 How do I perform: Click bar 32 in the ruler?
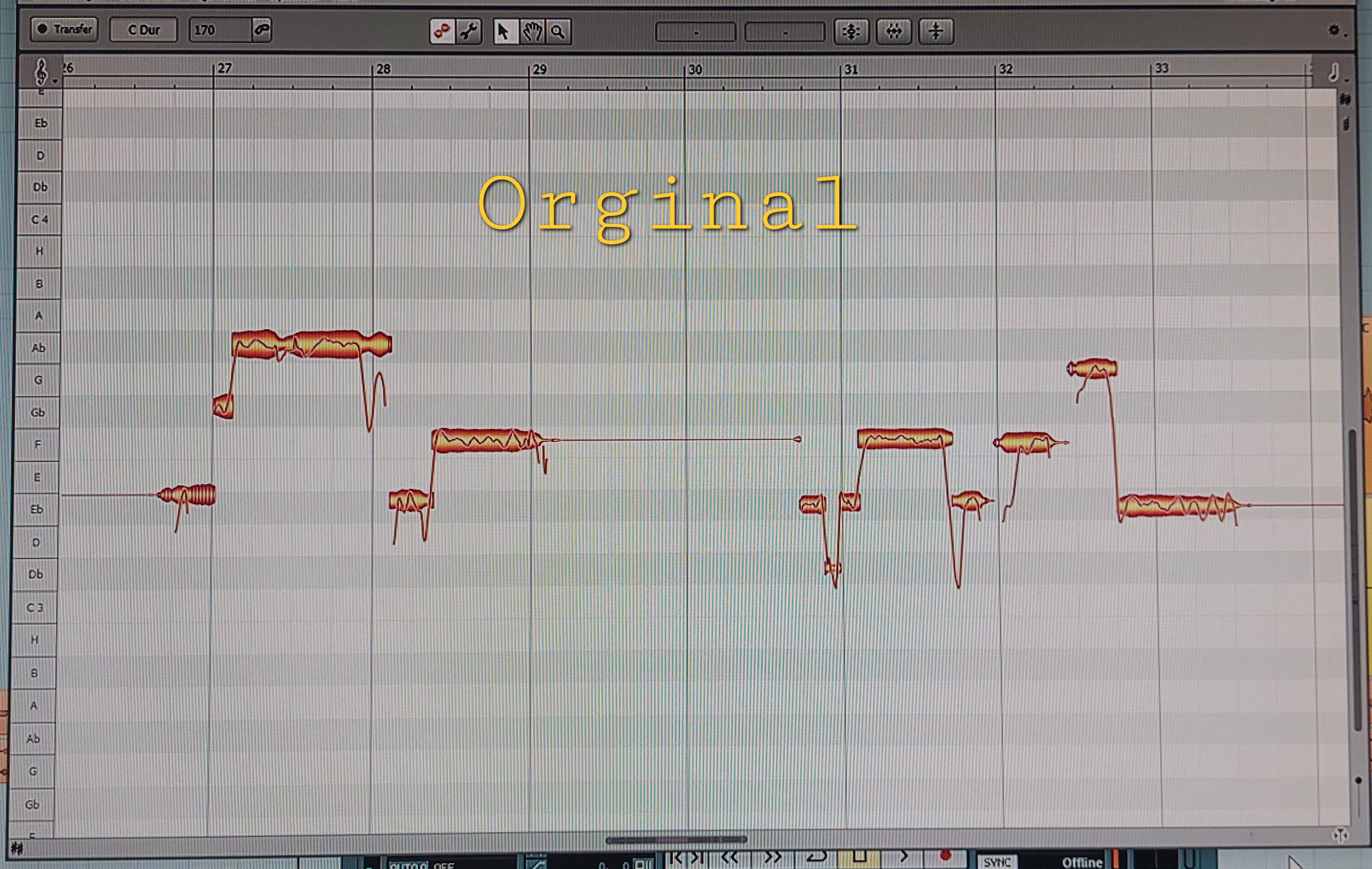pyautogui.click(x=1006, y=69)
